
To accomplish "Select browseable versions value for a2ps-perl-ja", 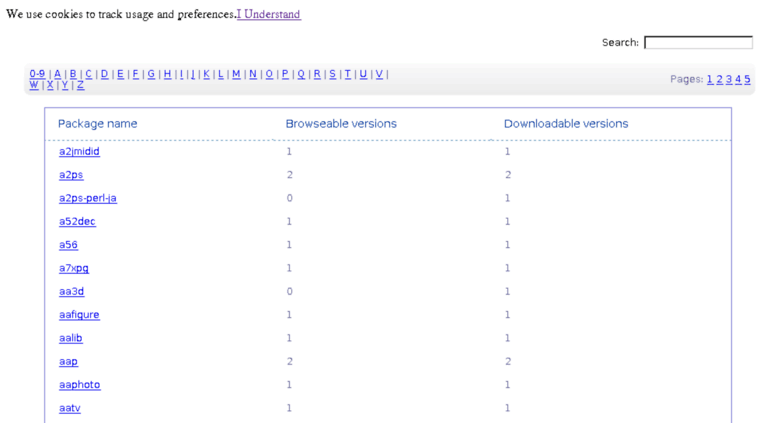I will click(x=289, y=198).
